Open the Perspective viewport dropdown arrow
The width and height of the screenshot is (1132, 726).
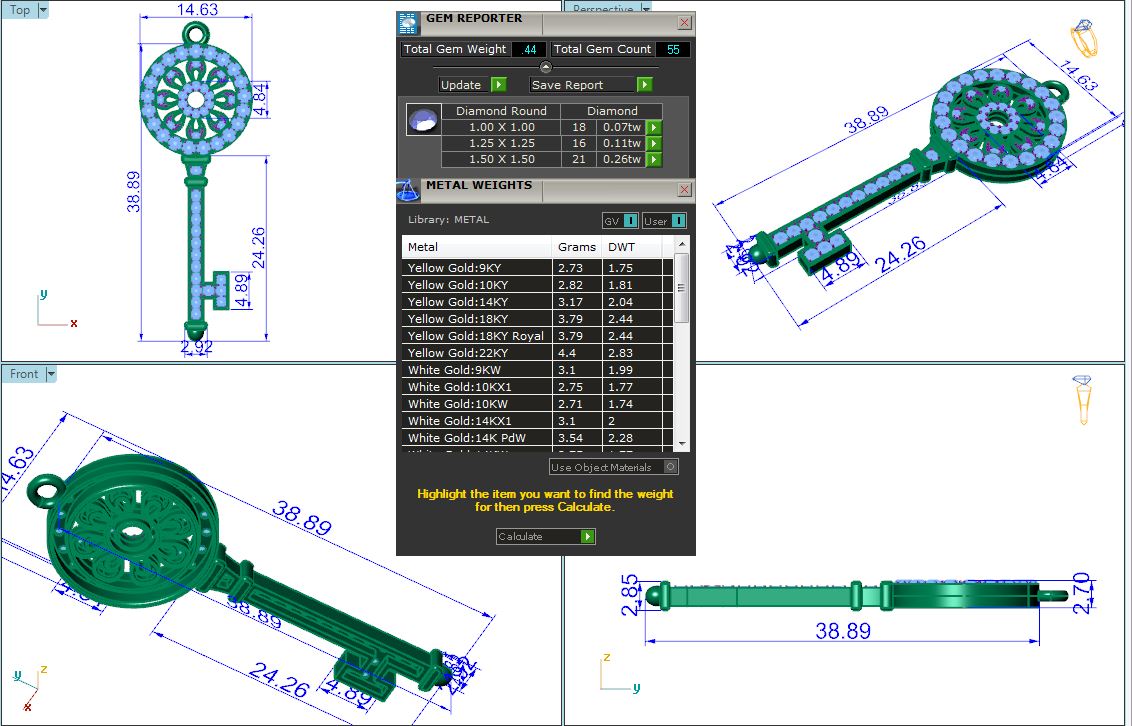[x=646, y=8]
